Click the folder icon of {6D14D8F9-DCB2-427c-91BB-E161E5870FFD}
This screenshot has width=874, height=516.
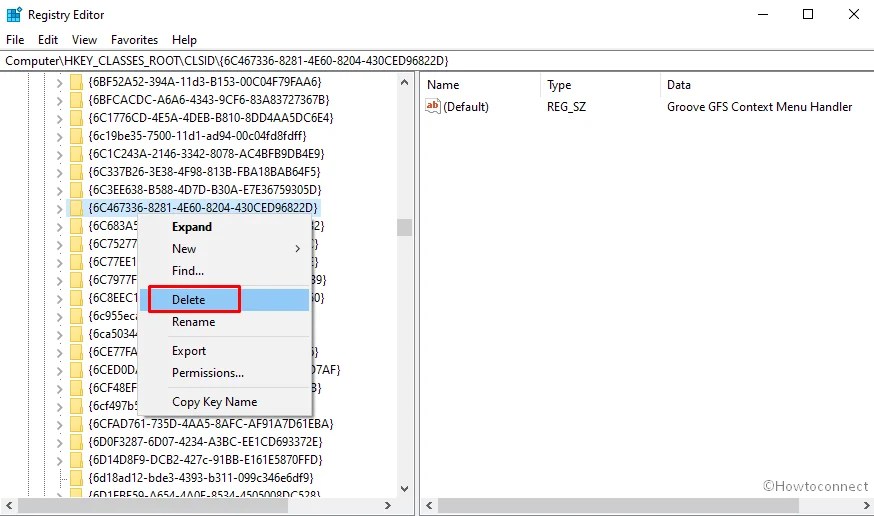coord(76,460)
